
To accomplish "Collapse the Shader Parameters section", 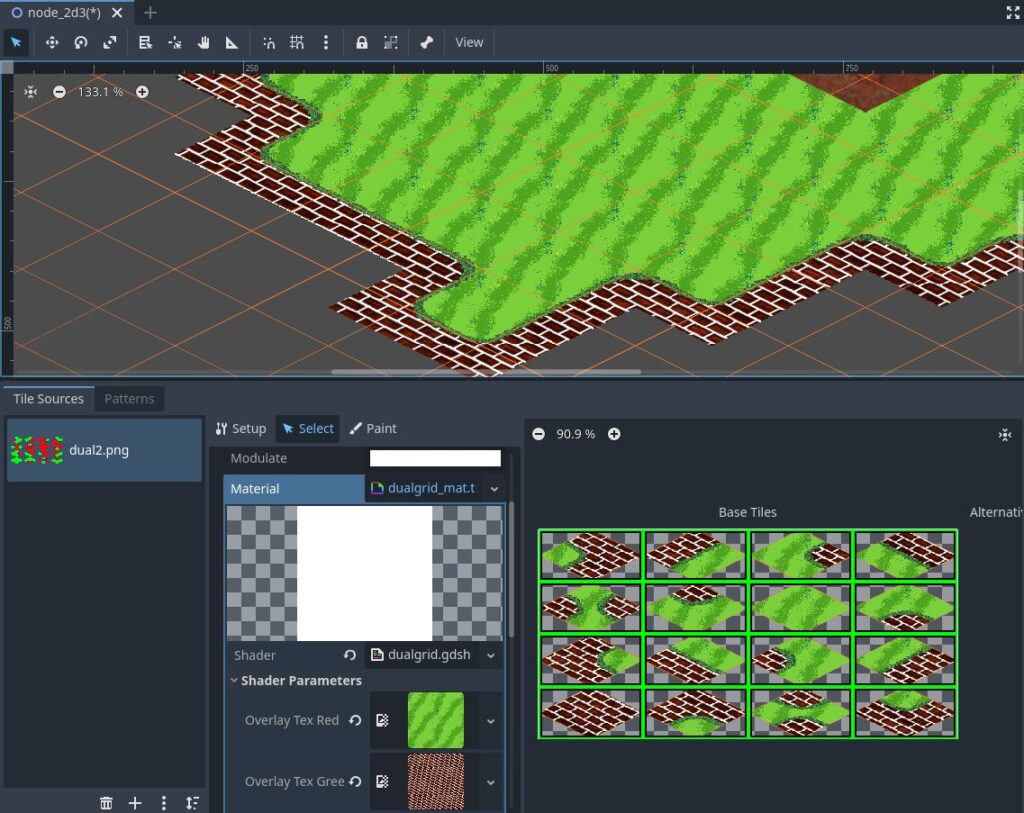I will point(234,680).
